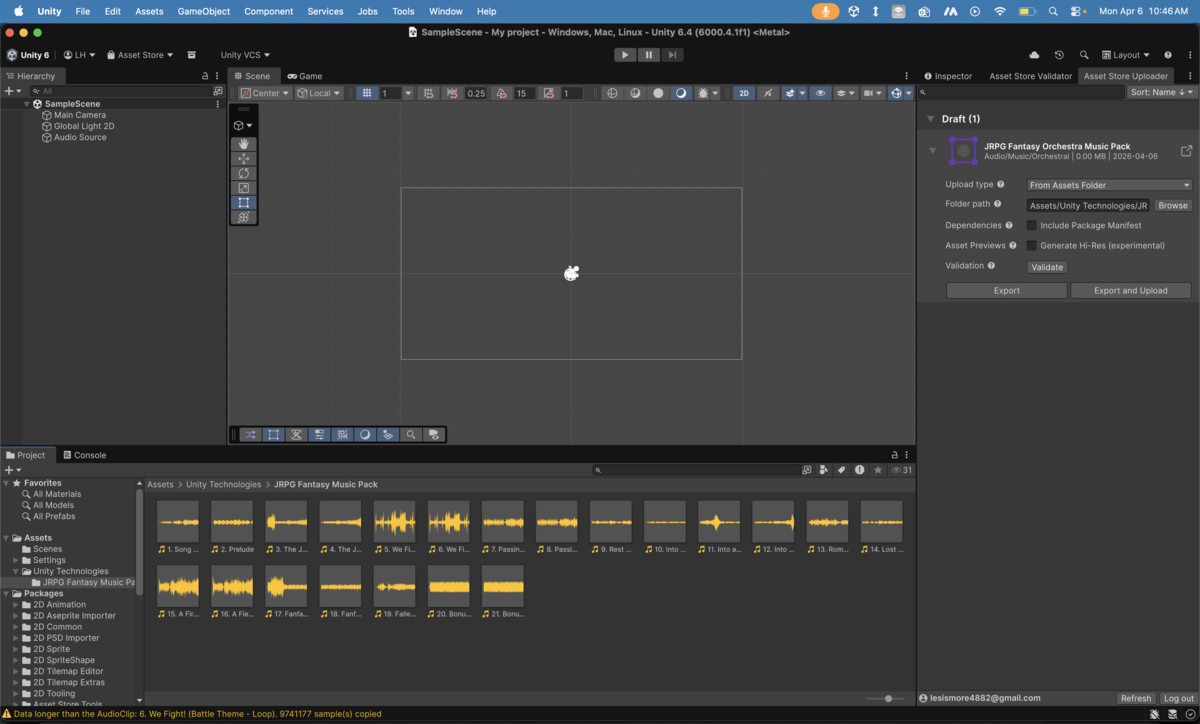Viewport: 1200px width, 724px height.
Task: Open the Asset Store package icon
Action: point(192,55)
